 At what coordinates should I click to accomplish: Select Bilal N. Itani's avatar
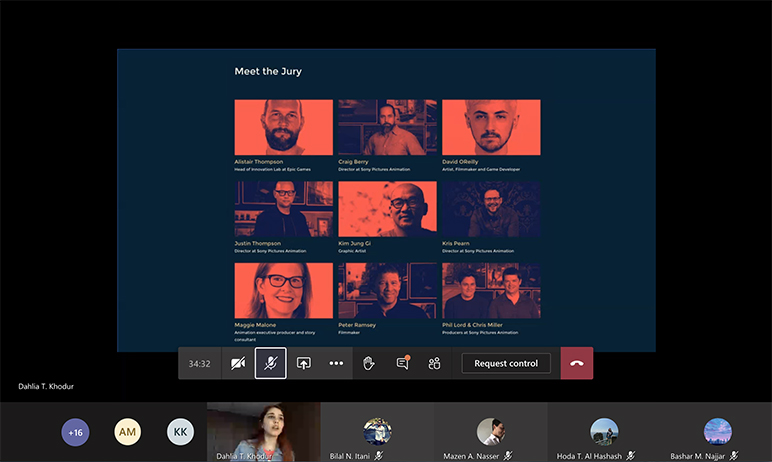point(377,431)
